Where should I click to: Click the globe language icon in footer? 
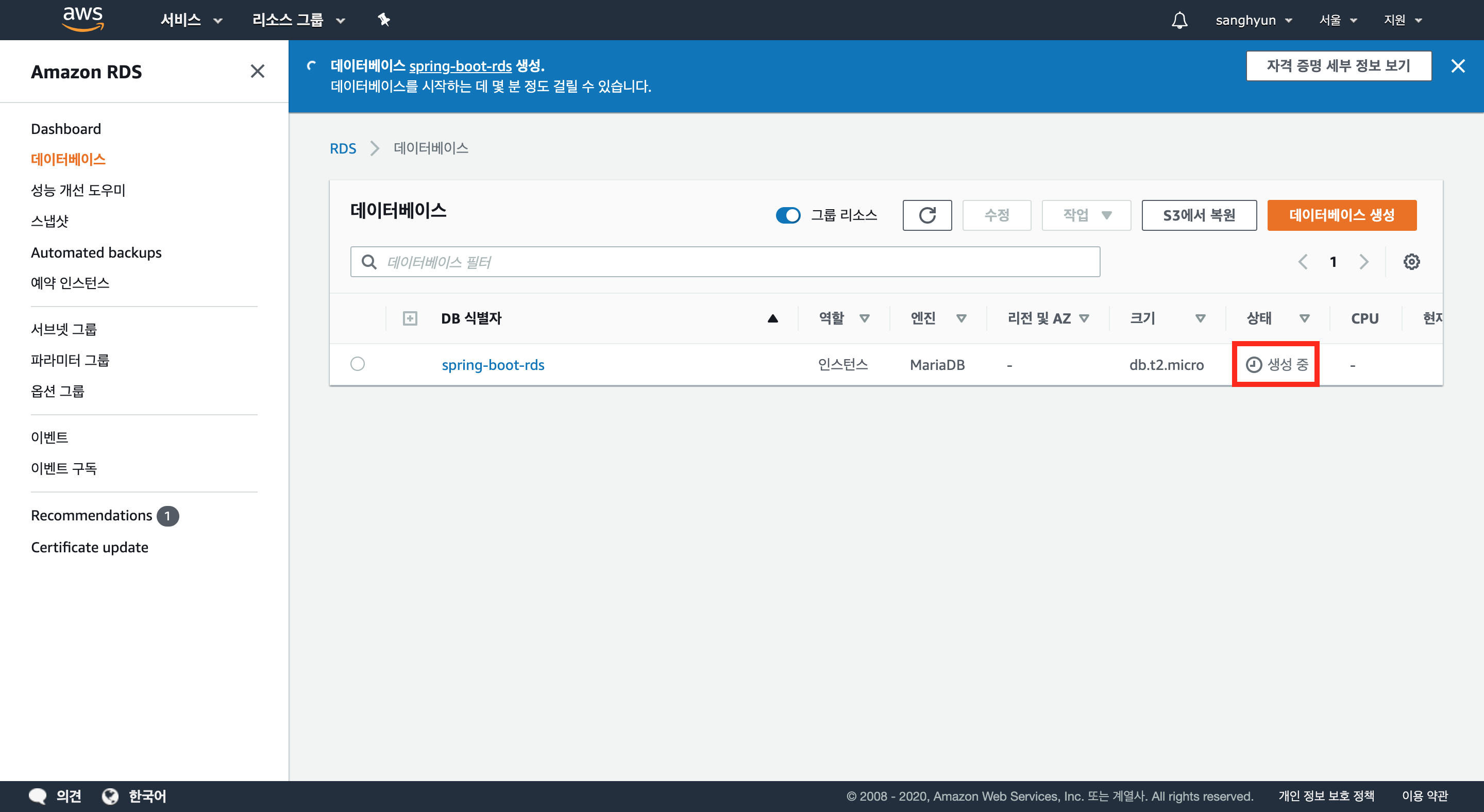pos(110,796)
